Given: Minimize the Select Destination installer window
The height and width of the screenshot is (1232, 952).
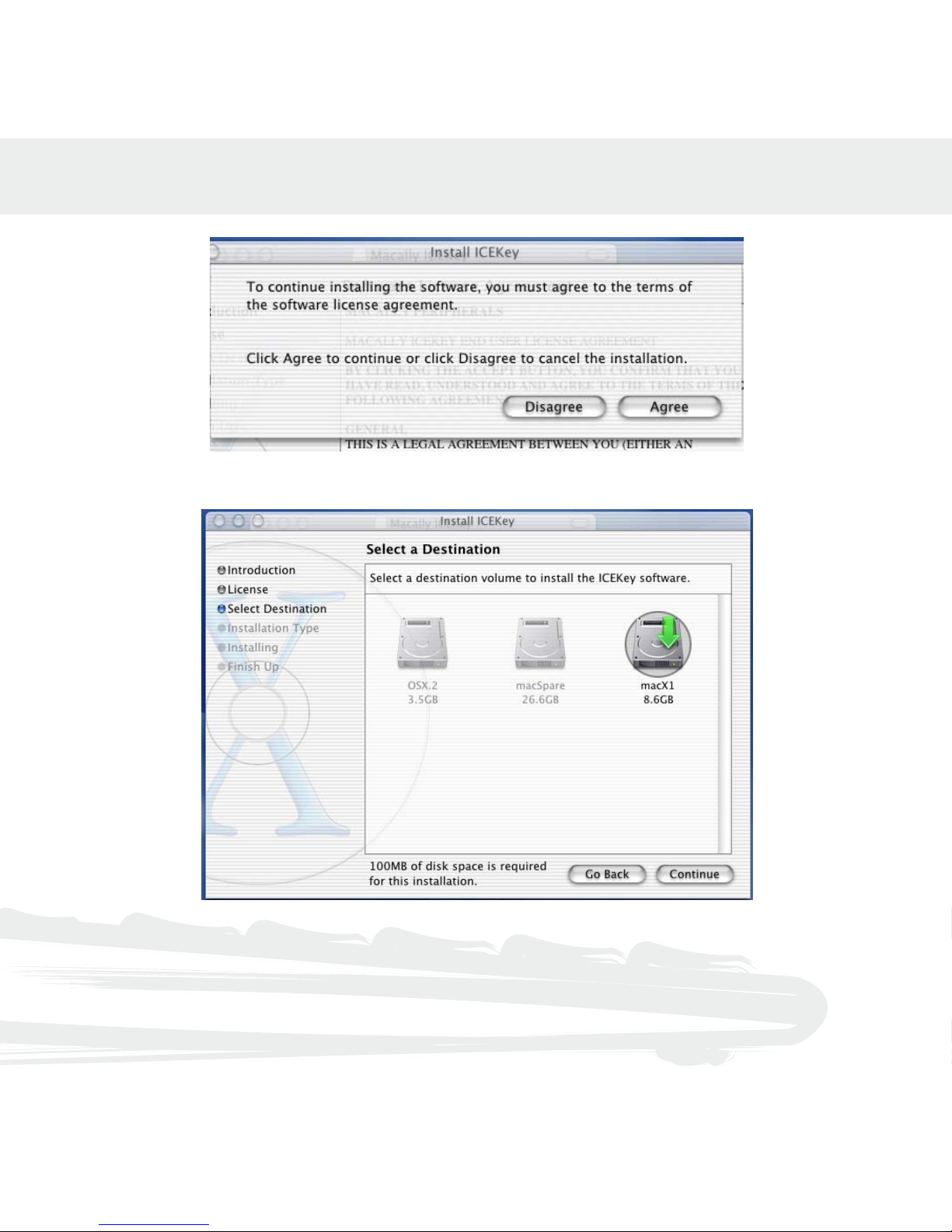Looking at the screenshot, I should click(x=239, y=521).
